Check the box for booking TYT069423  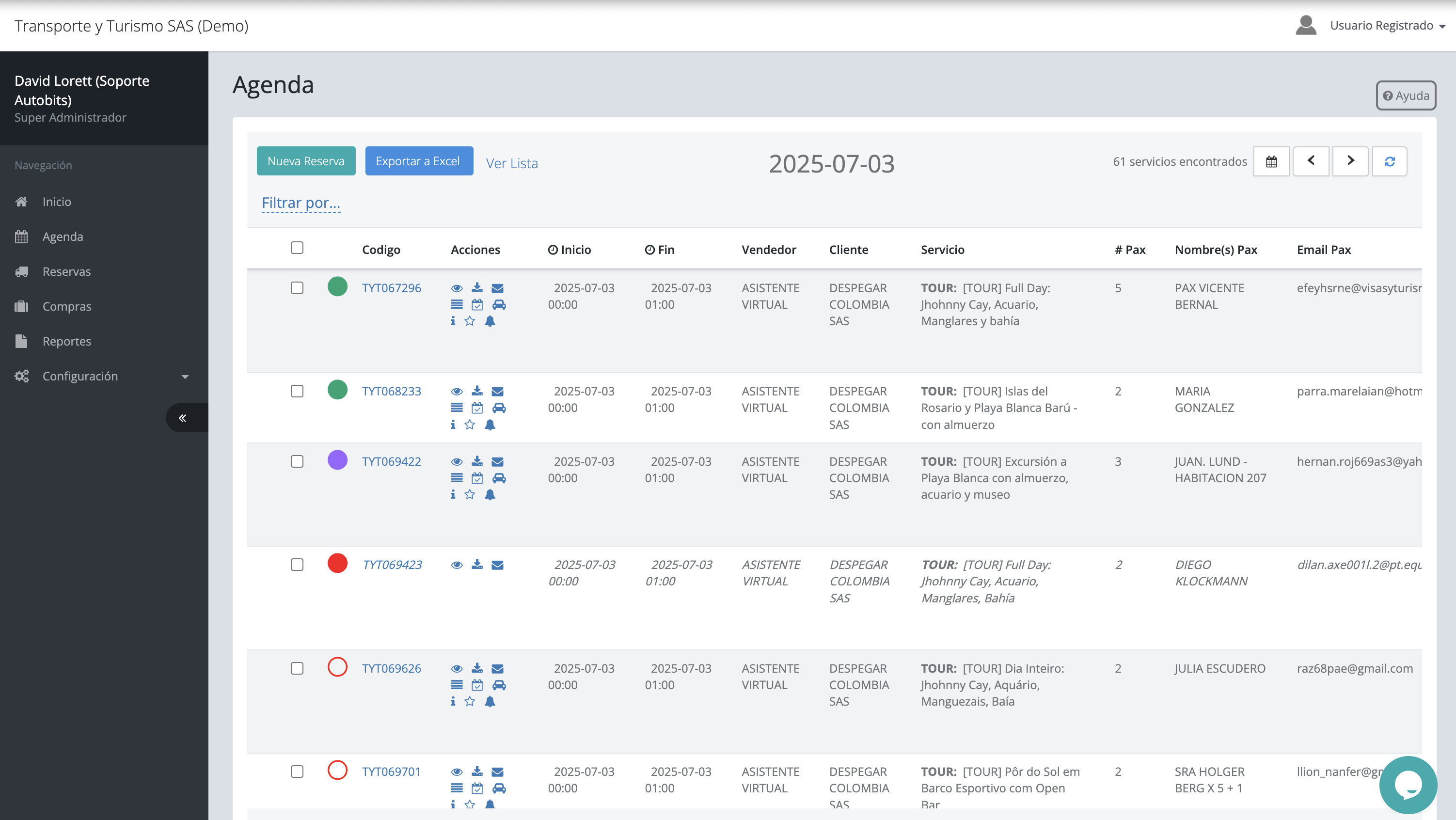(x=297, y=565)
